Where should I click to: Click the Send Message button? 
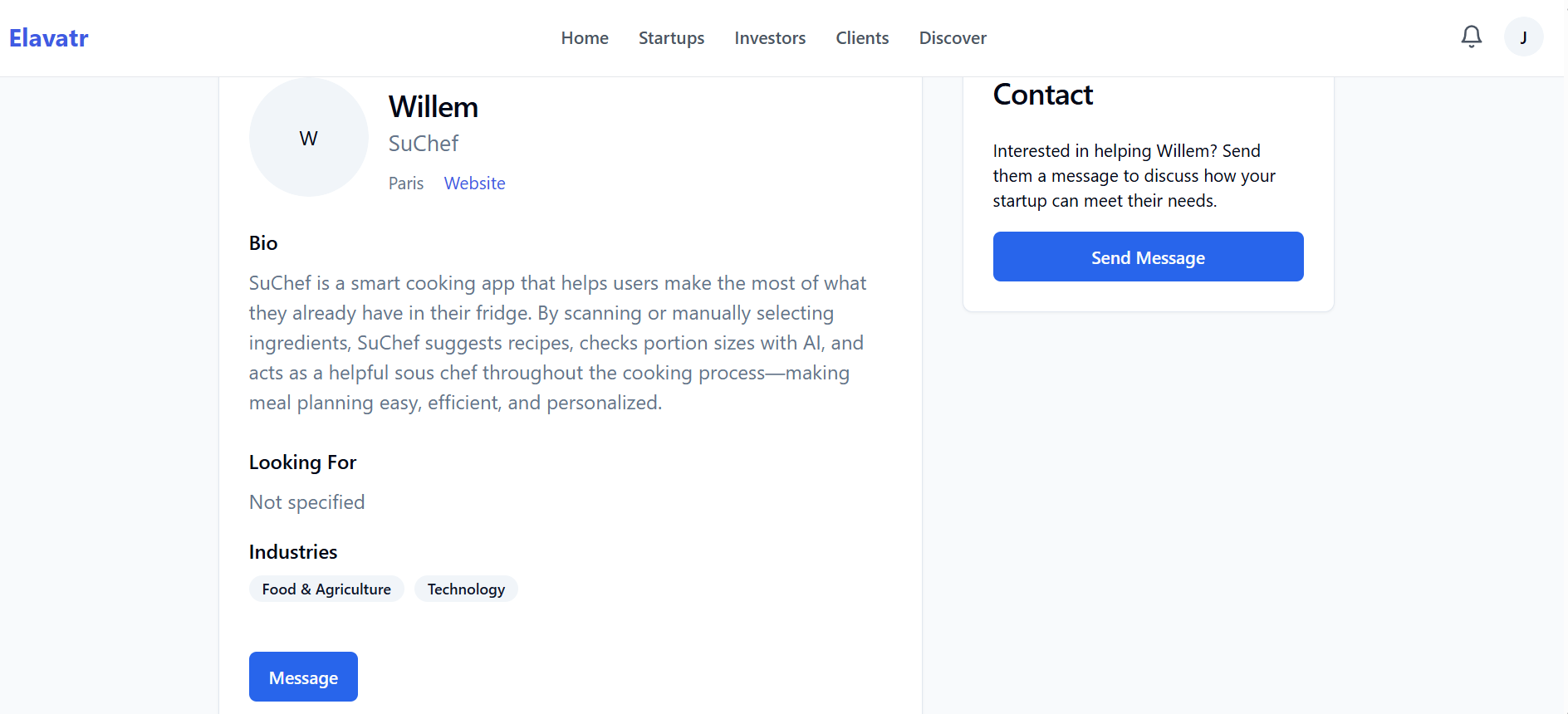(x=1148, y=257)
